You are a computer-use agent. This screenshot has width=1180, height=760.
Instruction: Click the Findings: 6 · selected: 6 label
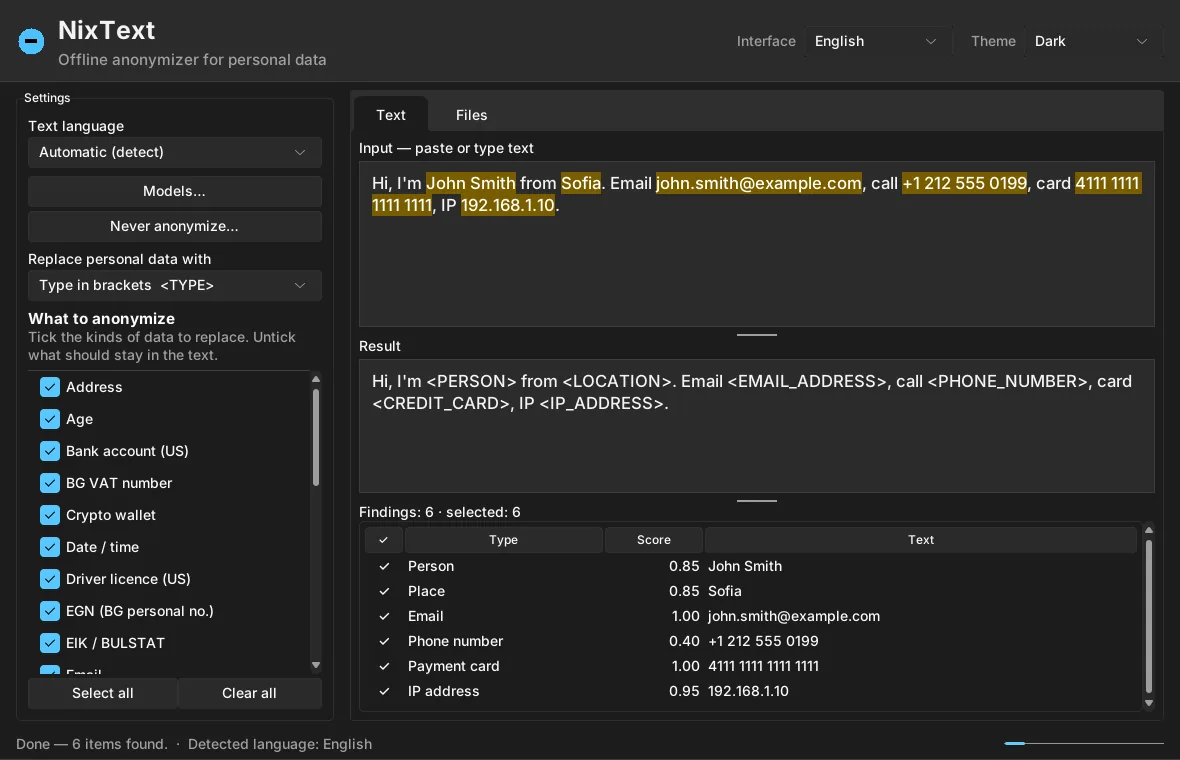click(439, 512)
